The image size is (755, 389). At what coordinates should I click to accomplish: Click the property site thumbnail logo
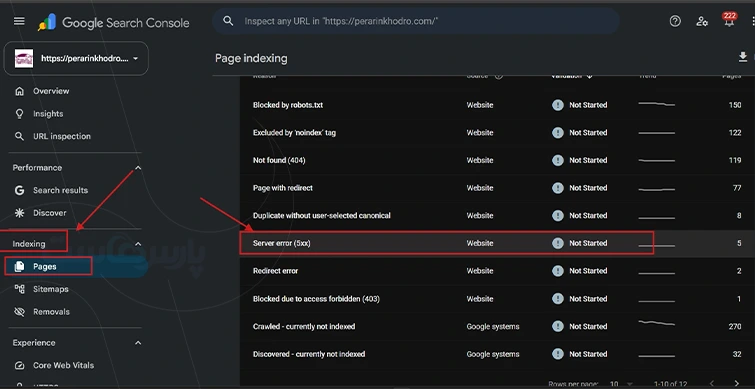[x=24, y=59]
